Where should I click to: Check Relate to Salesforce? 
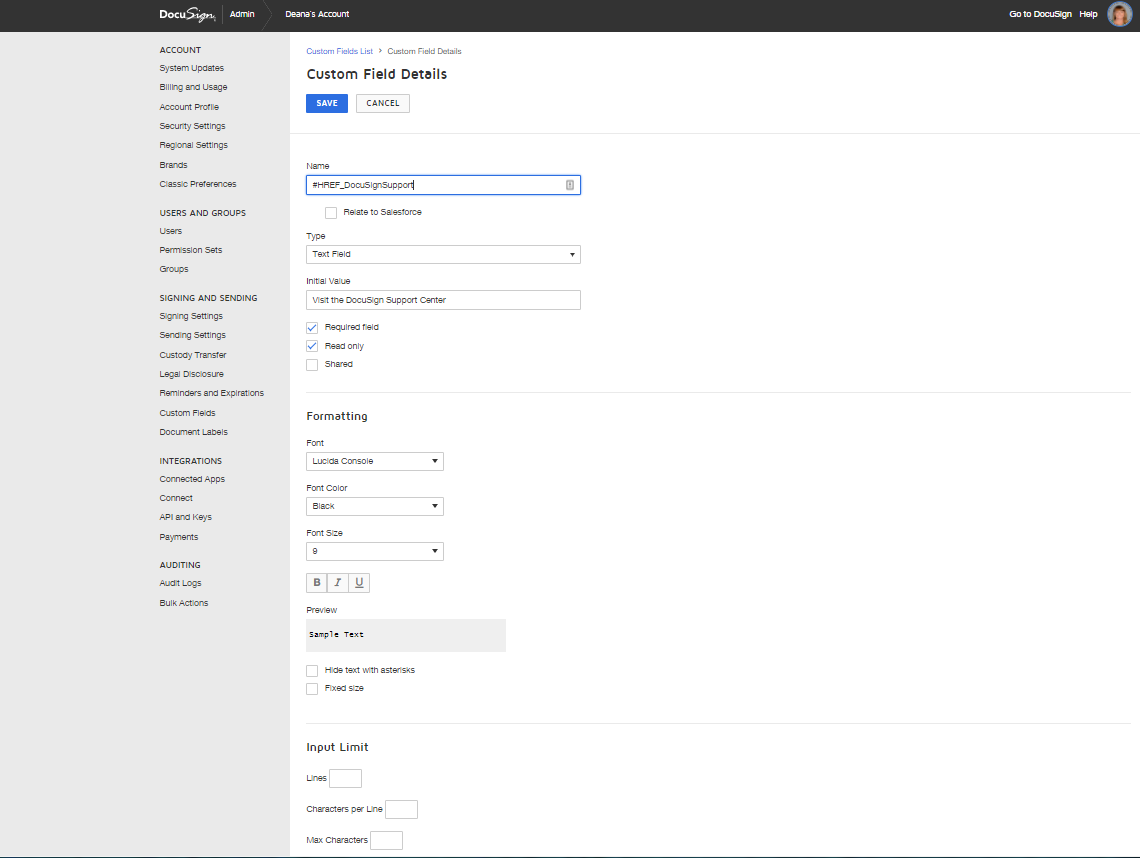click(x=331, y=213)
